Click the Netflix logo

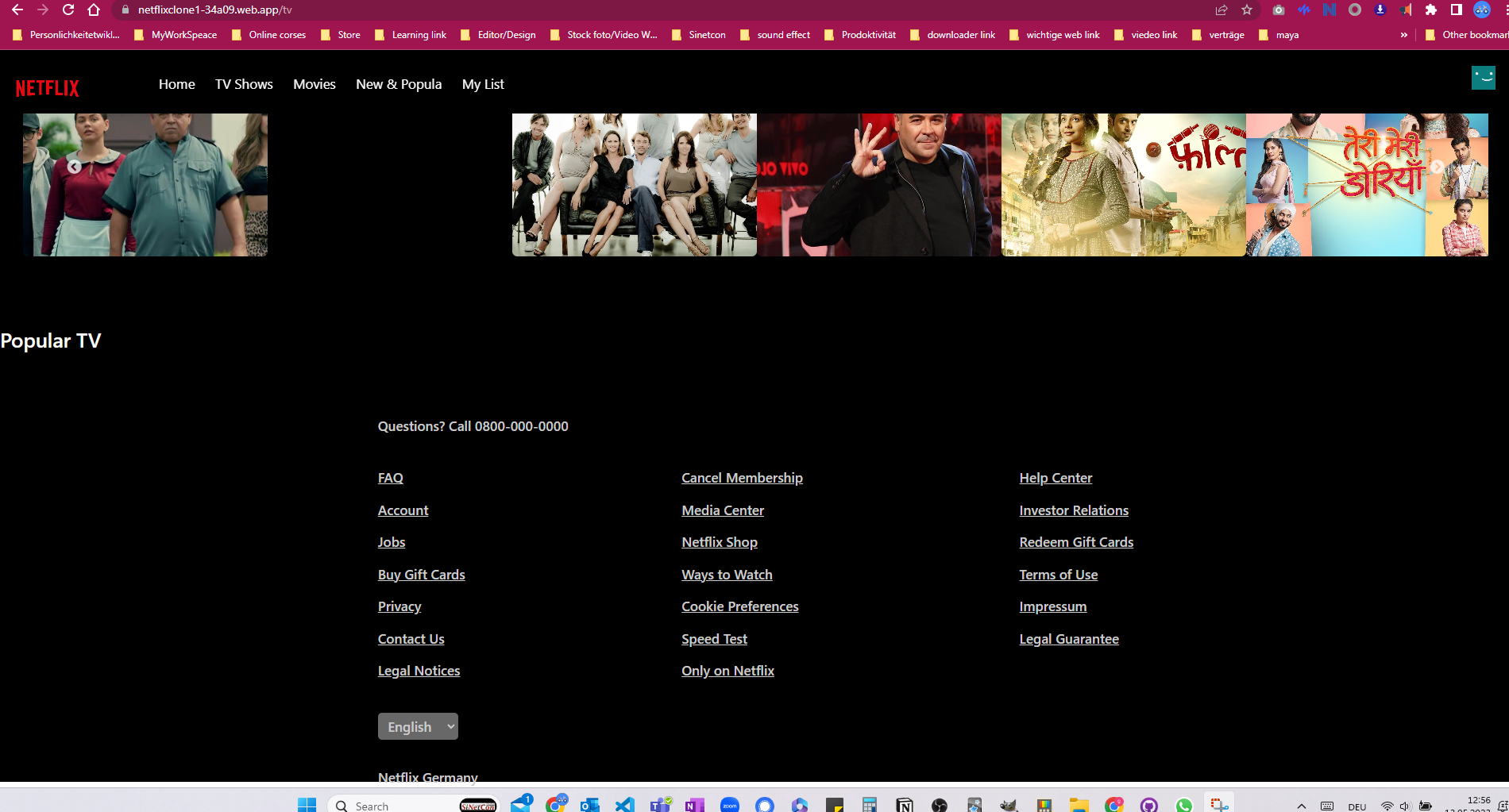48,88
